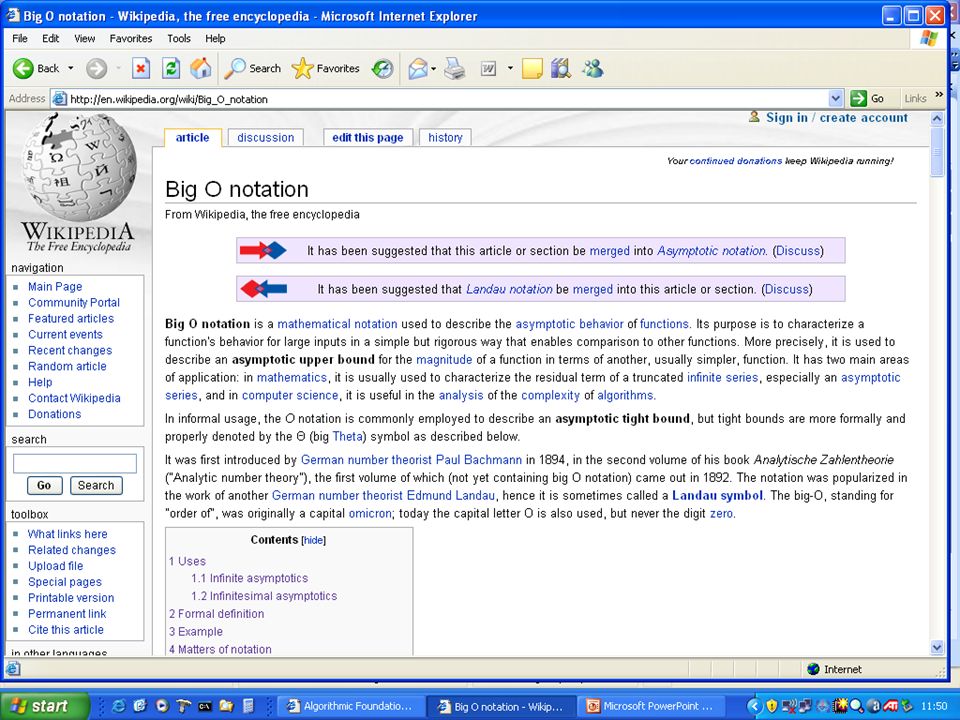Open the history tab of the article
Image resolution: width=960 pixels, height=720 pixels.
(445, 138)
